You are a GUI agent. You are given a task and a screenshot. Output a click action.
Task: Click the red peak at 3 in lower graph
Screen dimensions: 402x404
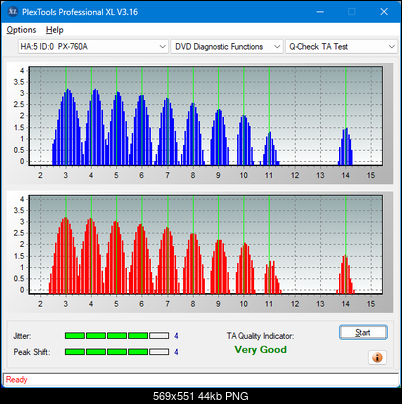pos(65,255)
